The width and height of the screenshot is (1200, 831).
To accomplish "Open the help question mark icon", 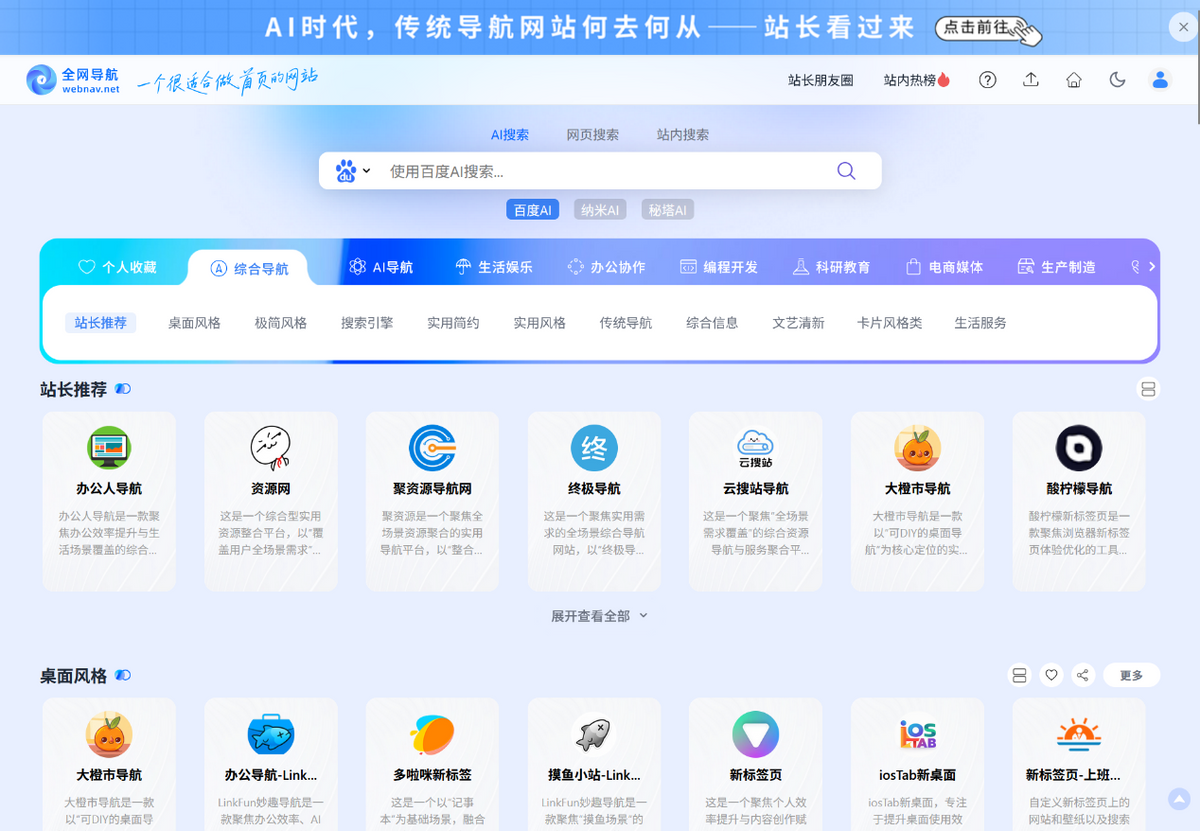I will point(987,80).
